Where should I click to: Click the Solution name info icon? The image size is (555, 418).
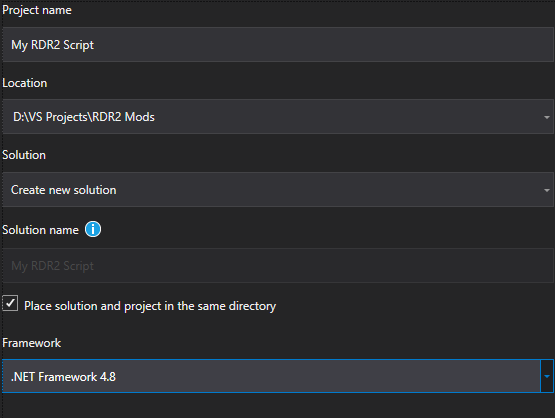click(x=93, y=229)
